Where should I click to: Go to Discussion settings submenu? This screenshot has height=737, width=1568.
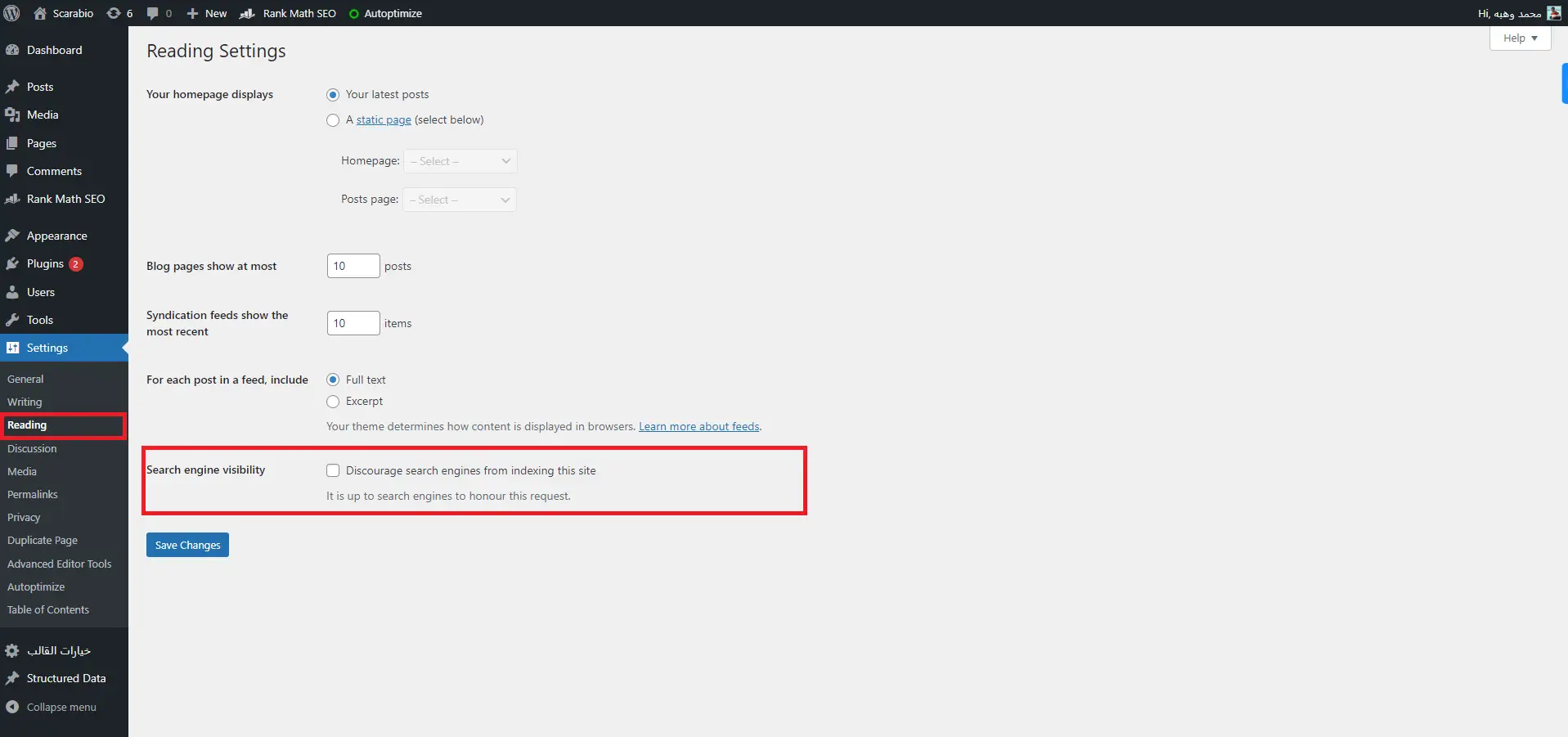(32, 449)
